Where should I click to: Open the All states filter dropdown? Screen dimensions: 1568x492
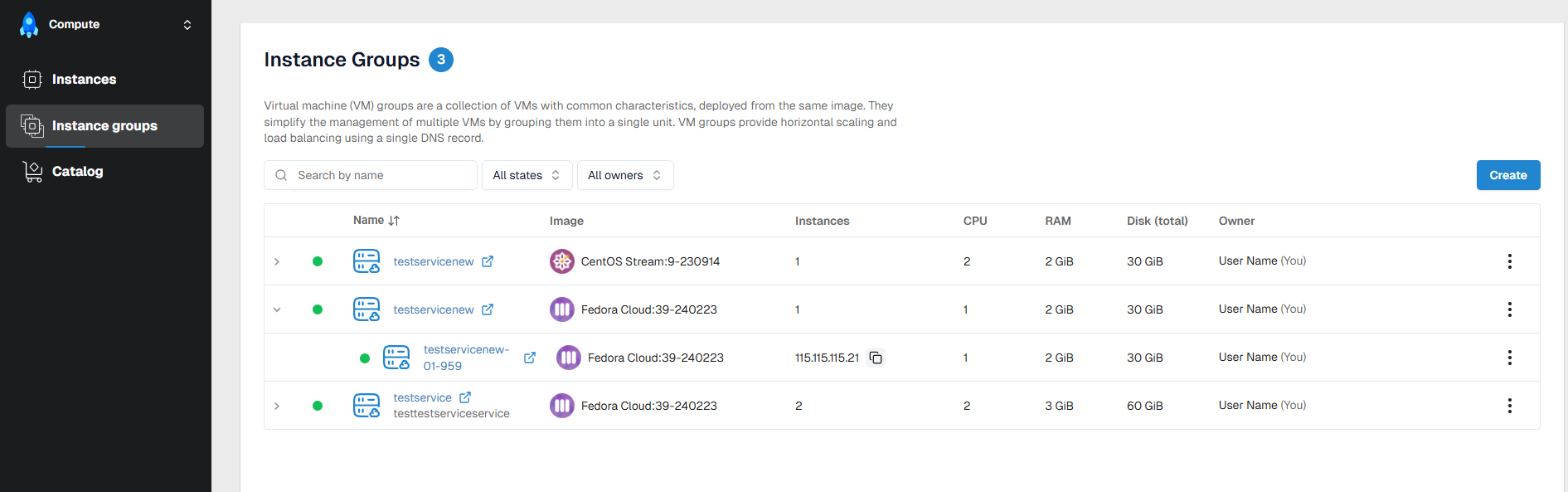pyautogui.click(x=527, y=175)
